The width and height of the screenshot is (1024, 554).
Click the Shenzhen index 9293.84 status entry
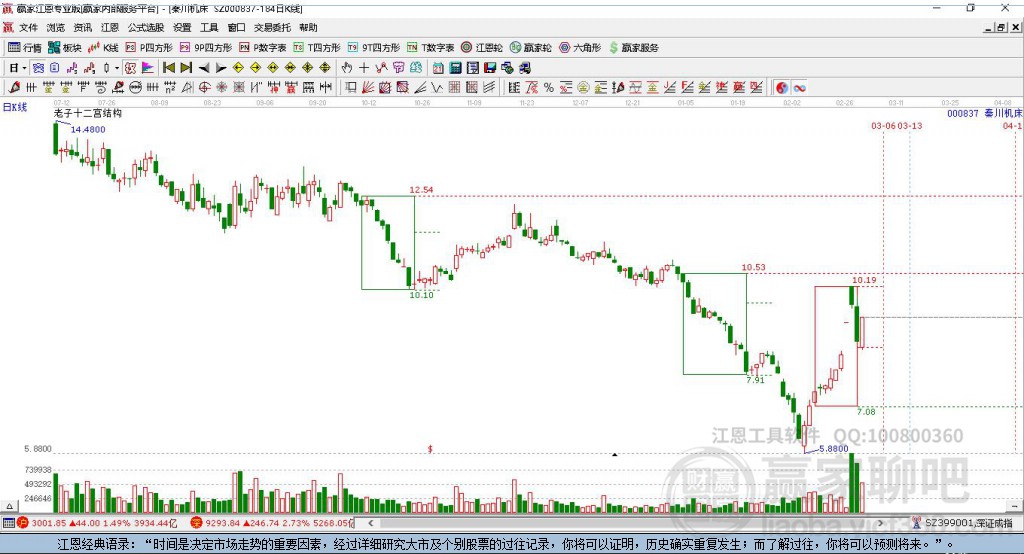pos(272,523)
